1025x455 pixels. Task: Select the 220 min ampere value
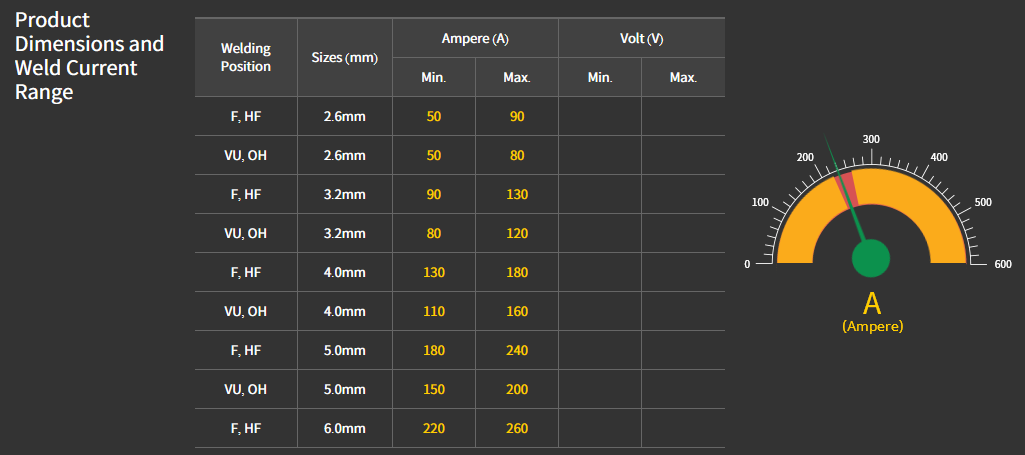click(x=433, y=428)
